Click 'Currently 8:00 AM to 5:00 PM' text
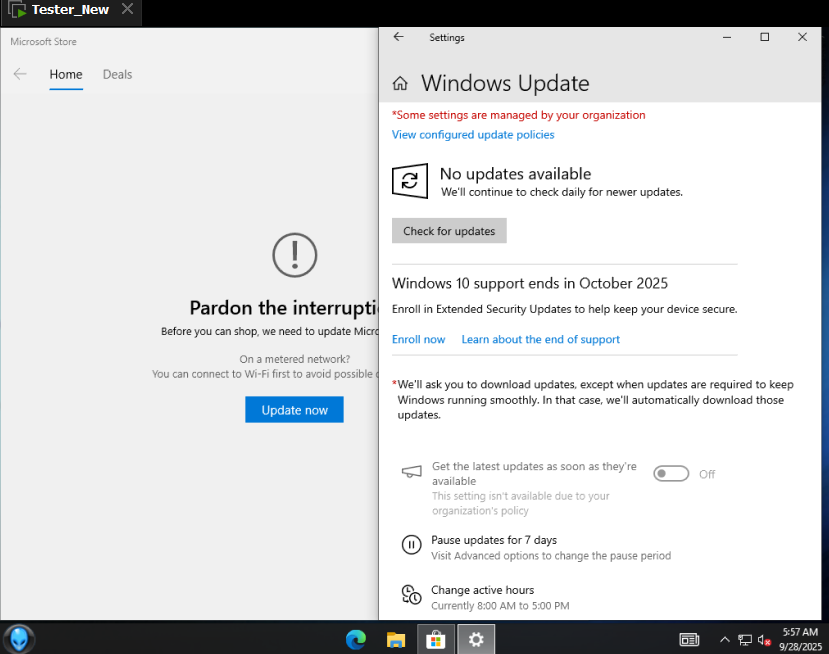The width and height of the screenshot is (829, 654). (x=500, y=606)
